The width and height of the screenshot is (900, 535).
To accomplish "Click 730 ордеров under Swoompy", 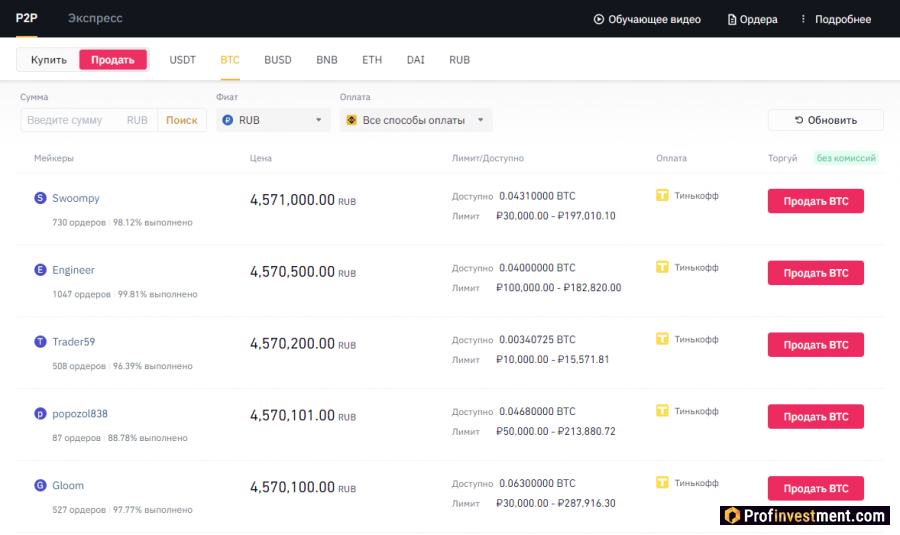I will (79, 222).
